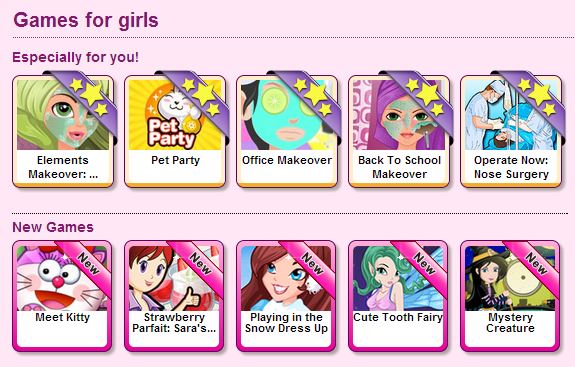This screenshot has width=575, height=367.
Task: Open the 'Back To School Makeover' title link
Action: (399, 167)
